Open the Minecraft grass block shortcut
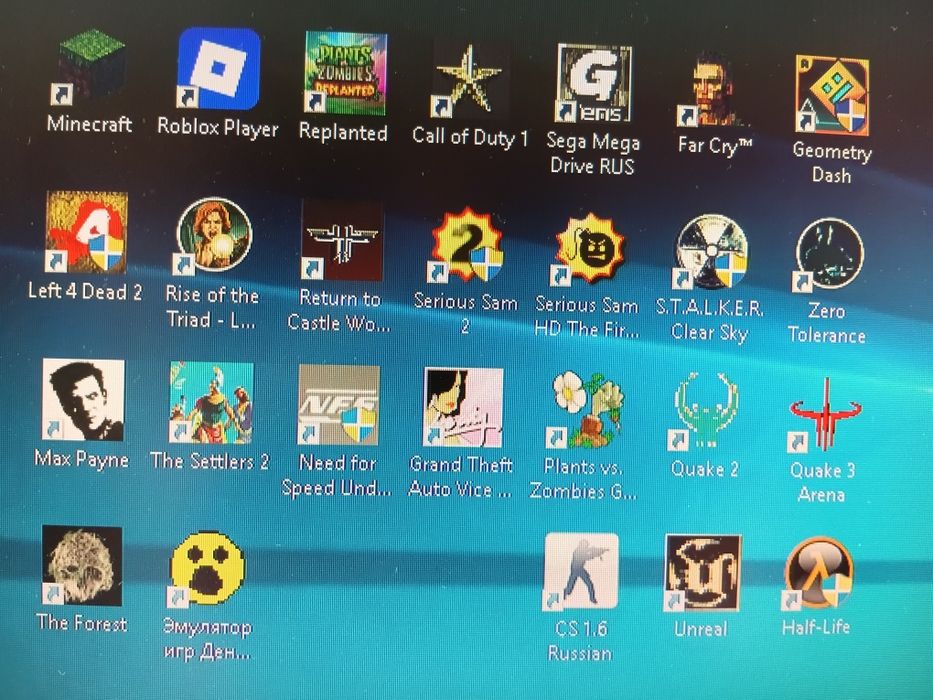 89,67
